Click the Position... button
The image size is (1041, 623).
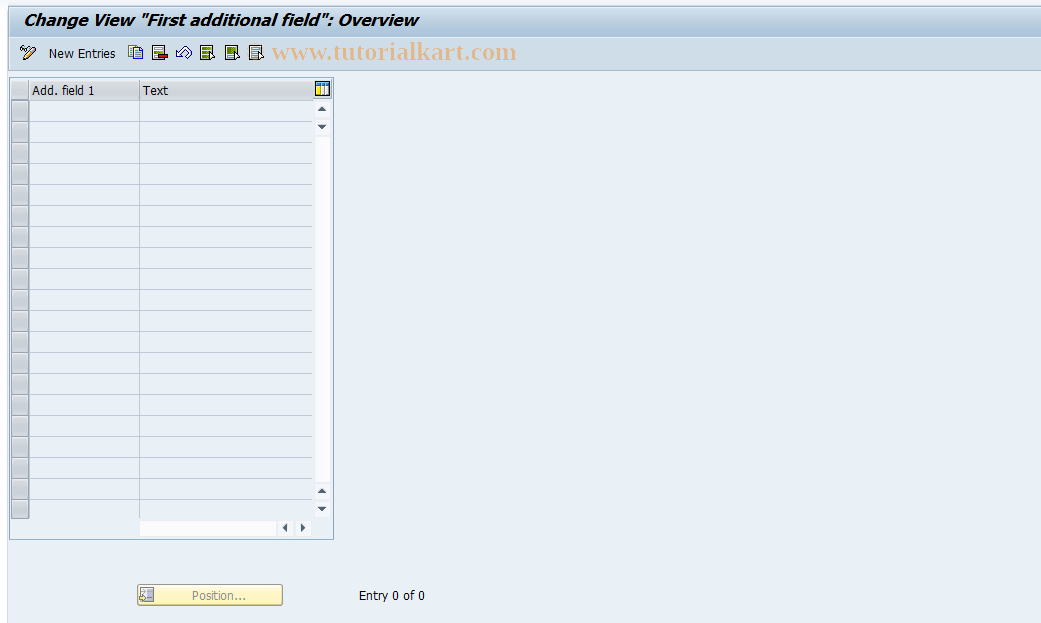click(x=210, y=595)
